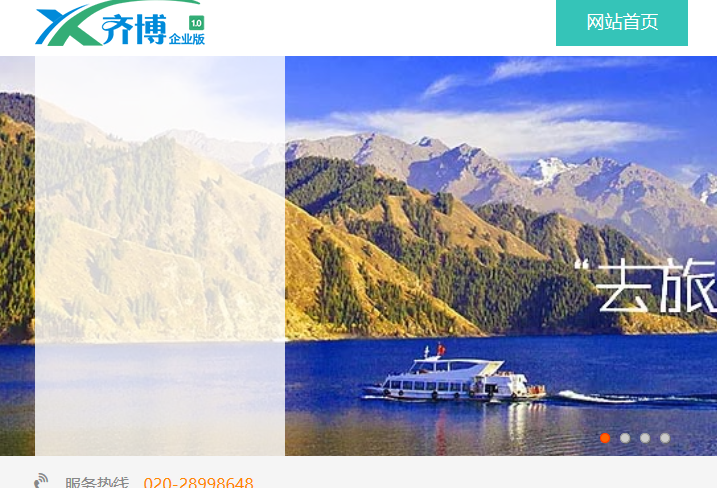Click the service hotline phone icon

tap(41, 481)
